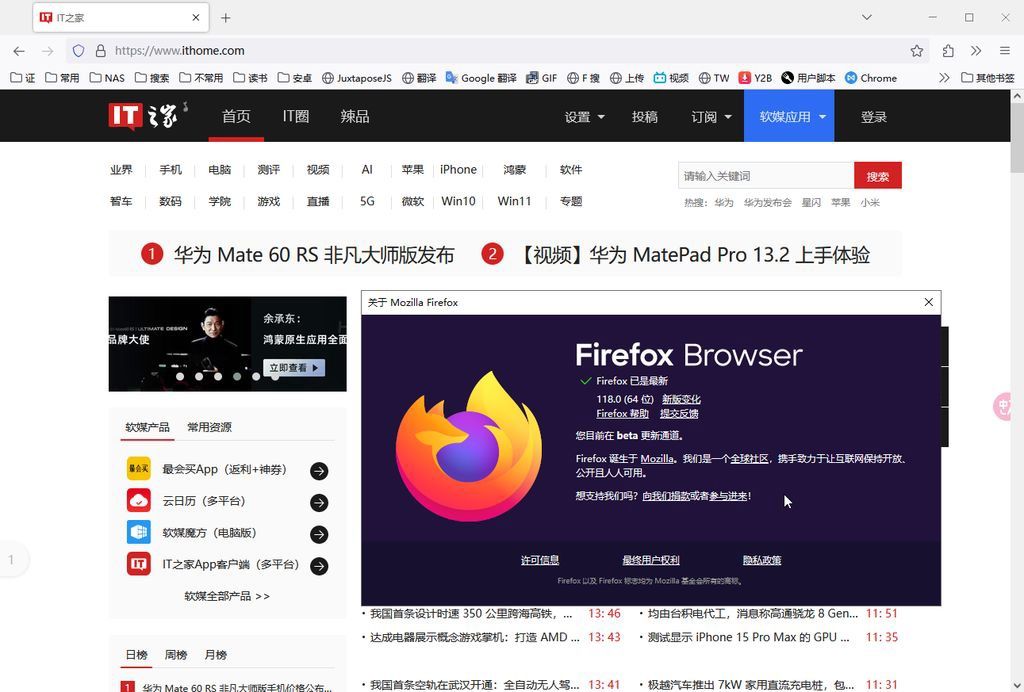The height and width of the screenshot is (692, 1024).
Task: Switch to the 周榜 ranking tab
Action: [x=176, y=655]
